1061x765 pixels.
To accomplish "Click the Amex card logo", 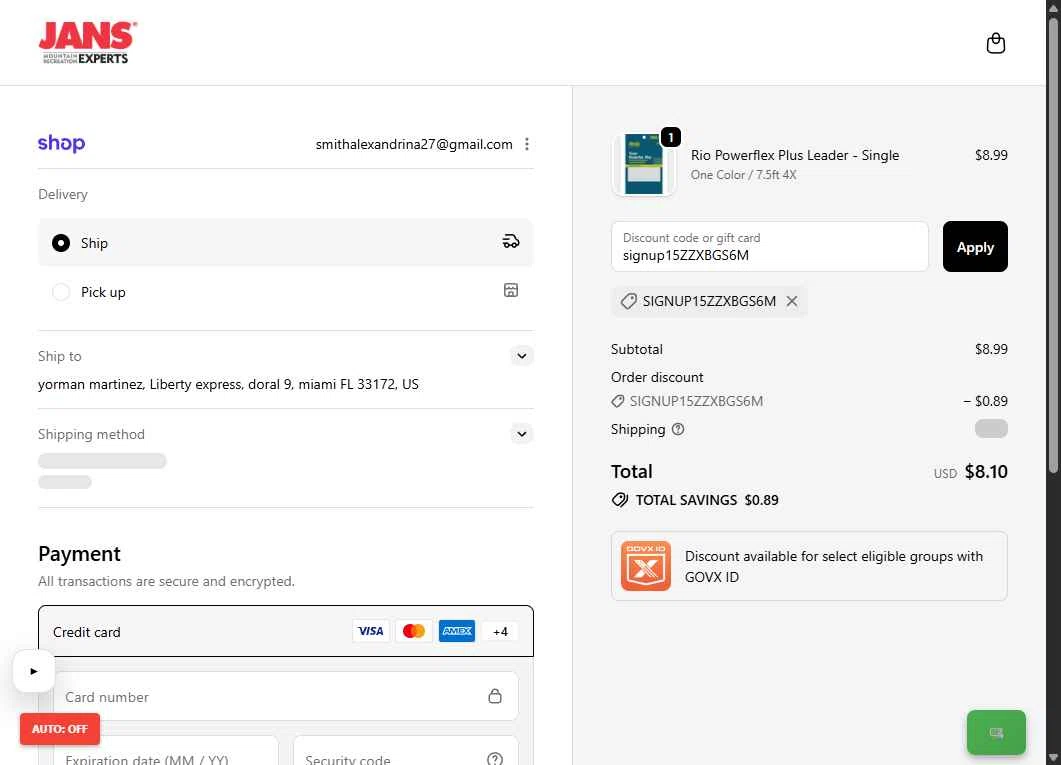I will pos(457,631).
